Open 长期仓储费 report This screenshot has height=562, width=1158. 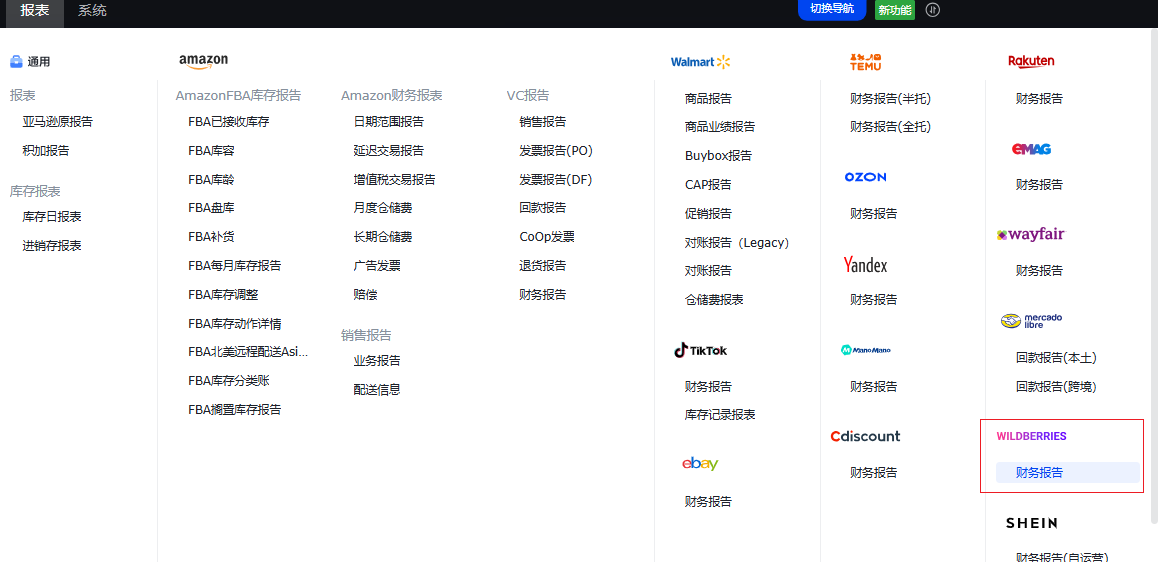(383, 237)
